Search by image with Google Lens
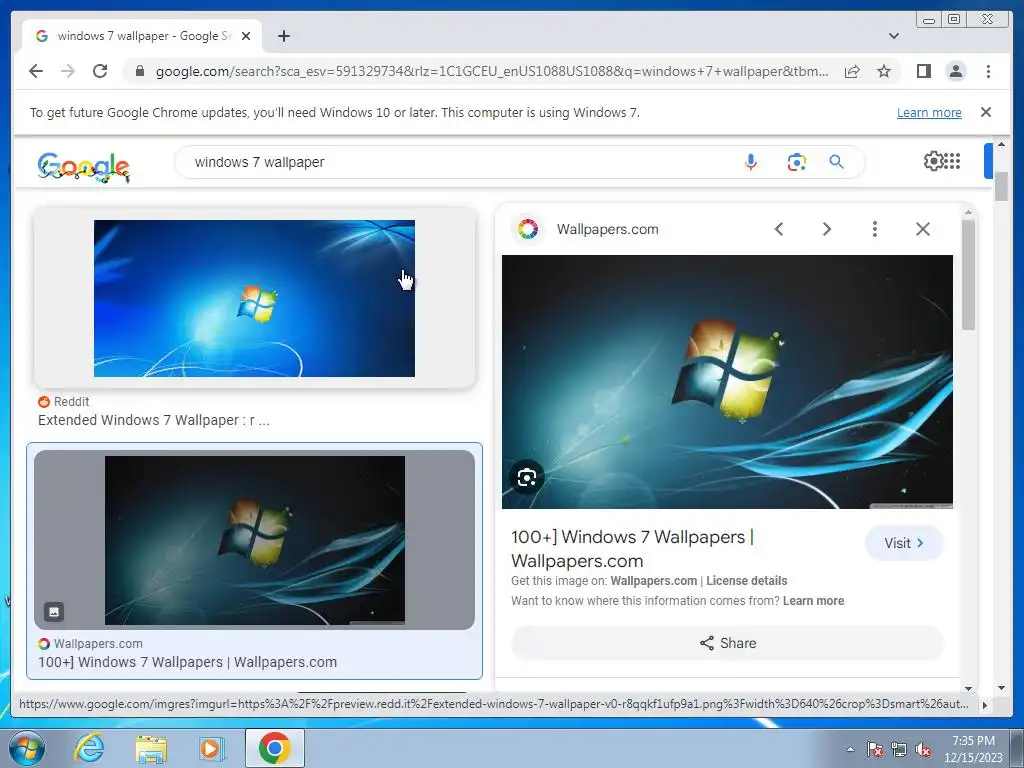Image resolution: width=1024 pixels, height=768 pixels. point(796,162)
